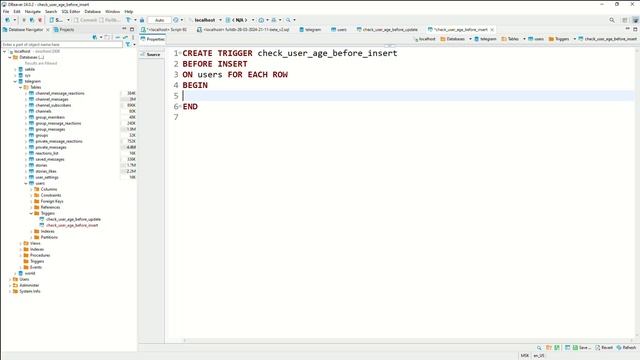Open the Window menu

point(113,11)
